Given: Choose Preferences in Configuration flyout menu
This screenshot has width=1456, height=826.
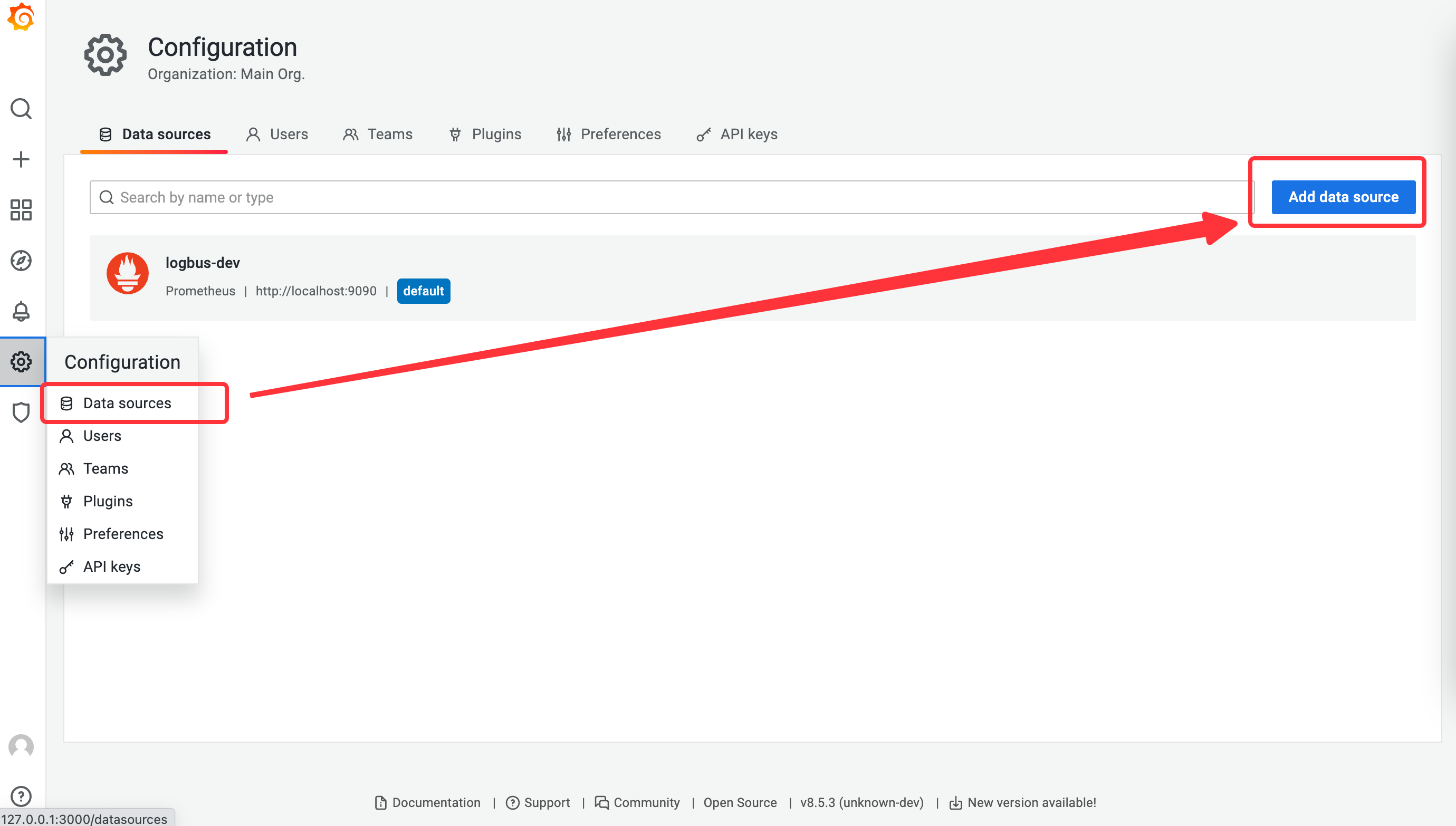Looking at the screenshot, I should pyautogui.click(x=122, y=534).
